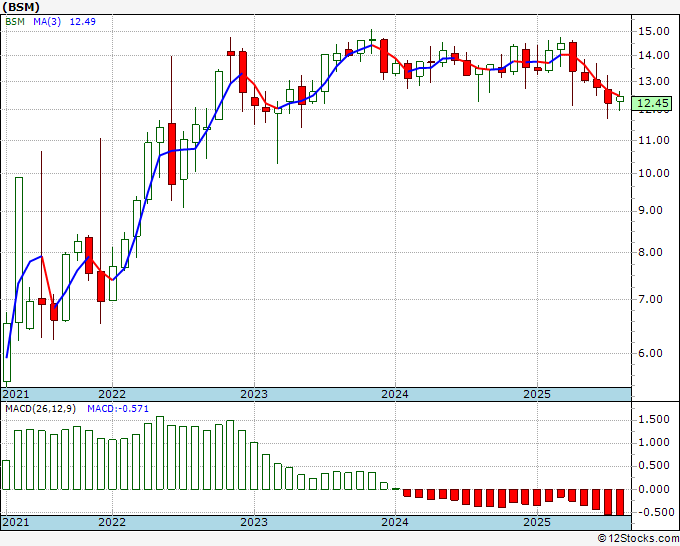Click the 1.000 MACD axis label
Screen dimensions: 680x546
[654, 442]
